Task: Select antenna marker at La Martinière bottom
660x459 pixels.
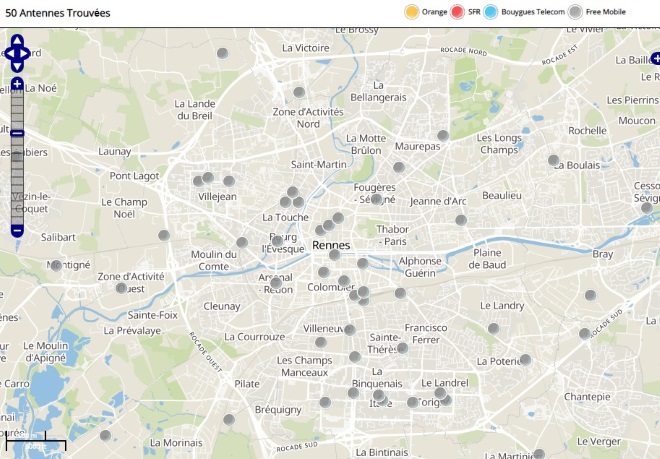Action: pyautogui.click(x=539, y=454)
